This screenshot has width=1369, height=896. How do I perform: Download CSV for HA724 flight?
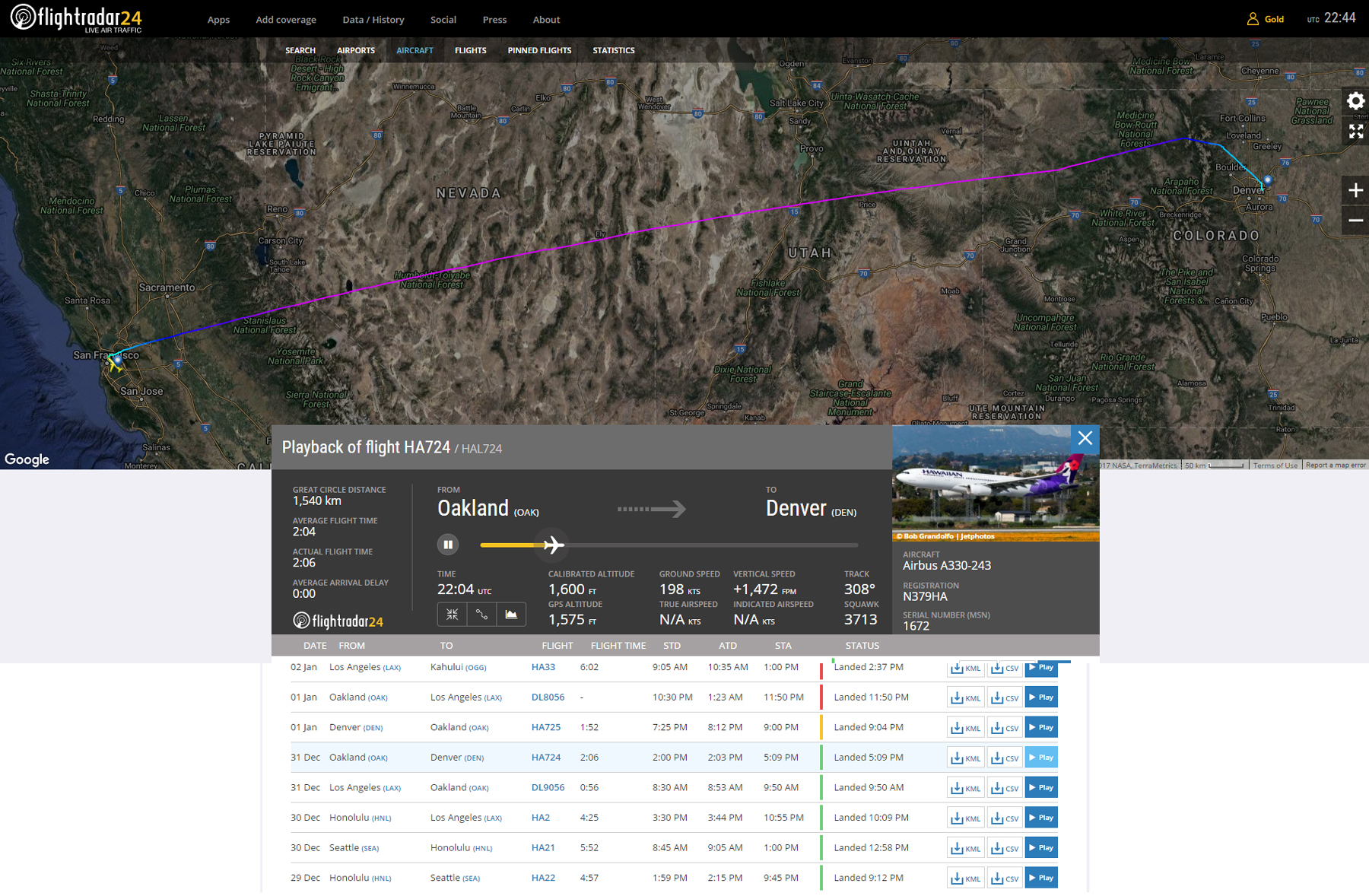(1005, 758)
